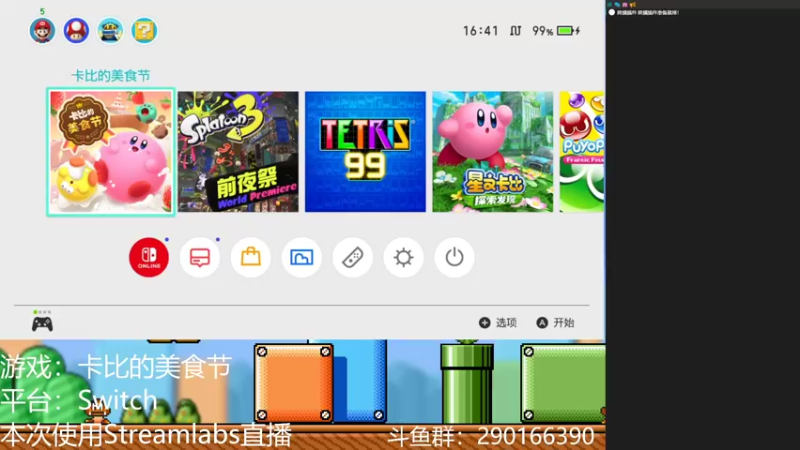This screenshot has height=450, width=800.
Task: Click the 卡比的美食节 title above the tiles
Action: pyautogui.click(x=111, y=76)
